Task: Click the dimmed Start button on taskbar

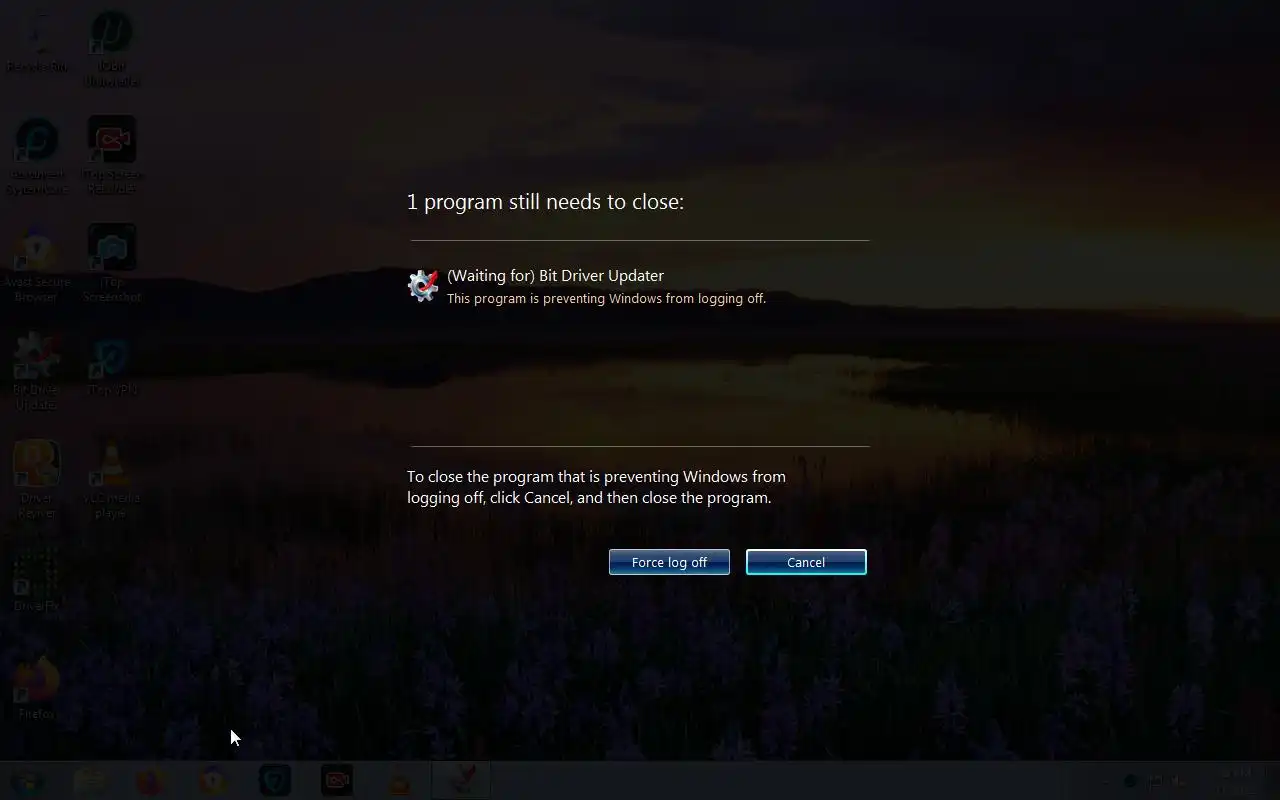Action: [29, 781]
